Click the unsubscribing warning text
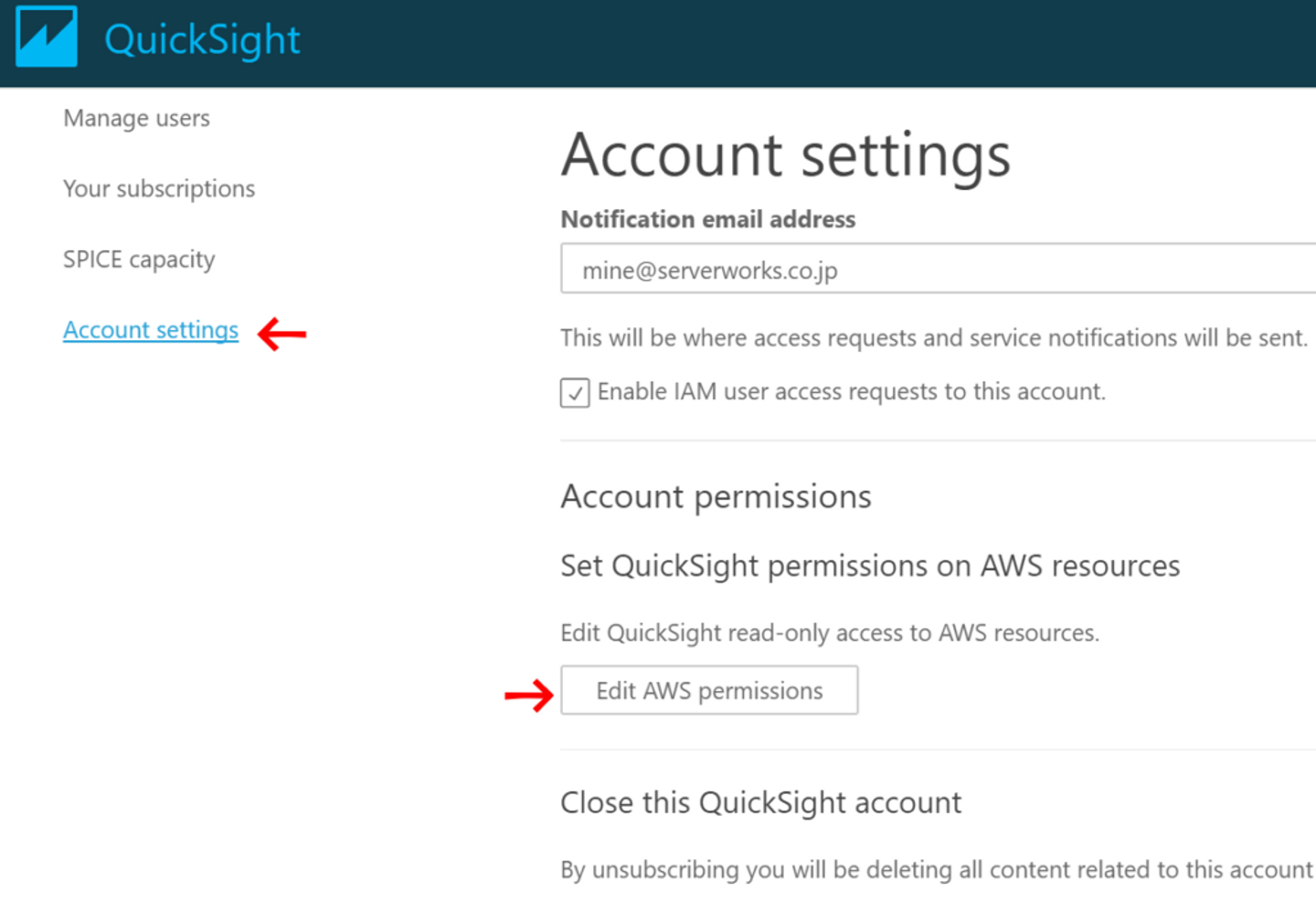The width and height of the screenshot is (1316, 902). coord(936,869)
